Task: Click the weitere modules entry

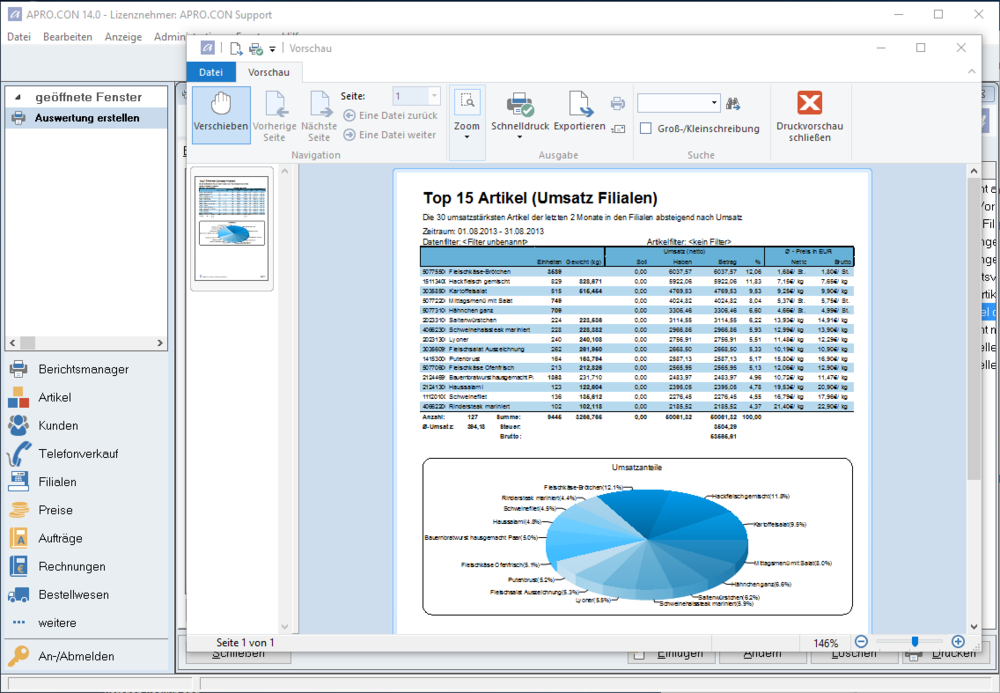Action: click(x=57, y=623)
